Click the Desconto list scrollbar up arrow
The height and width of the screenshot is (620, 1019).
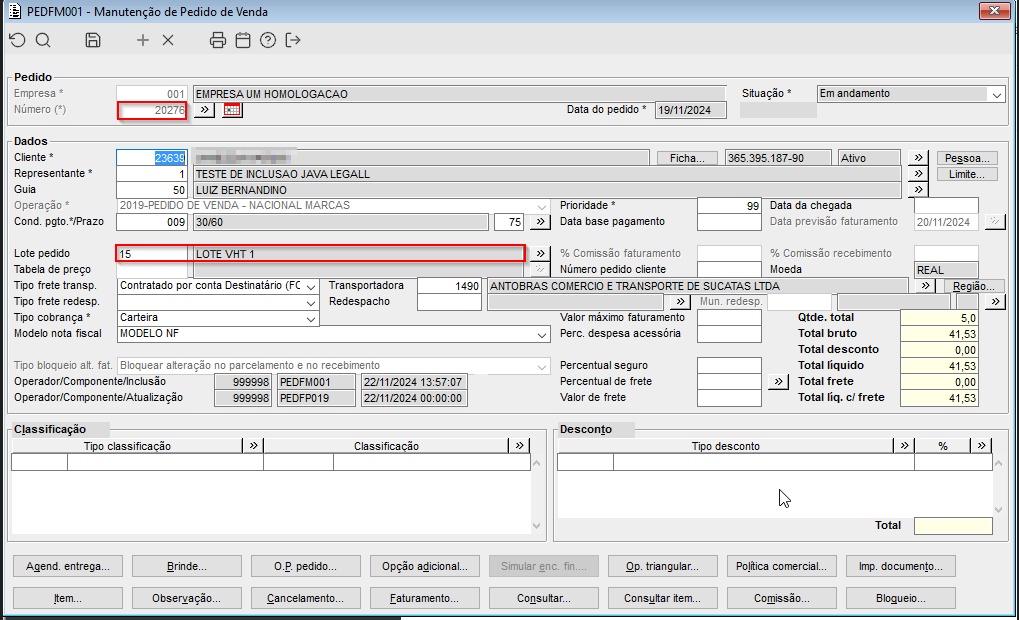coord(998,463)
